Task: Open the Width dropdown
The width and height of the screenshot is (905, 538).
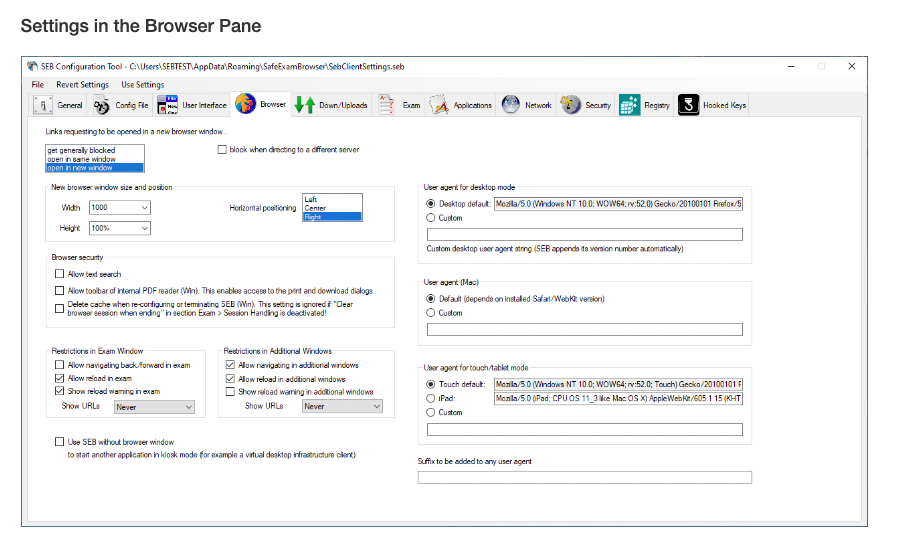Action: pyautogui.click(x=120, y=207)
